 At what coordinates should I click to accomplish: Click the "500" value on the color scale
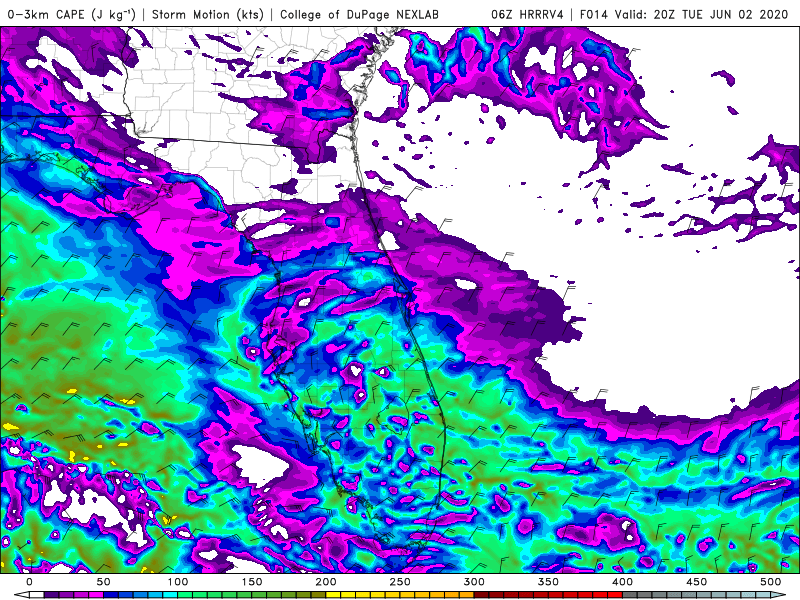click(770, 582)
